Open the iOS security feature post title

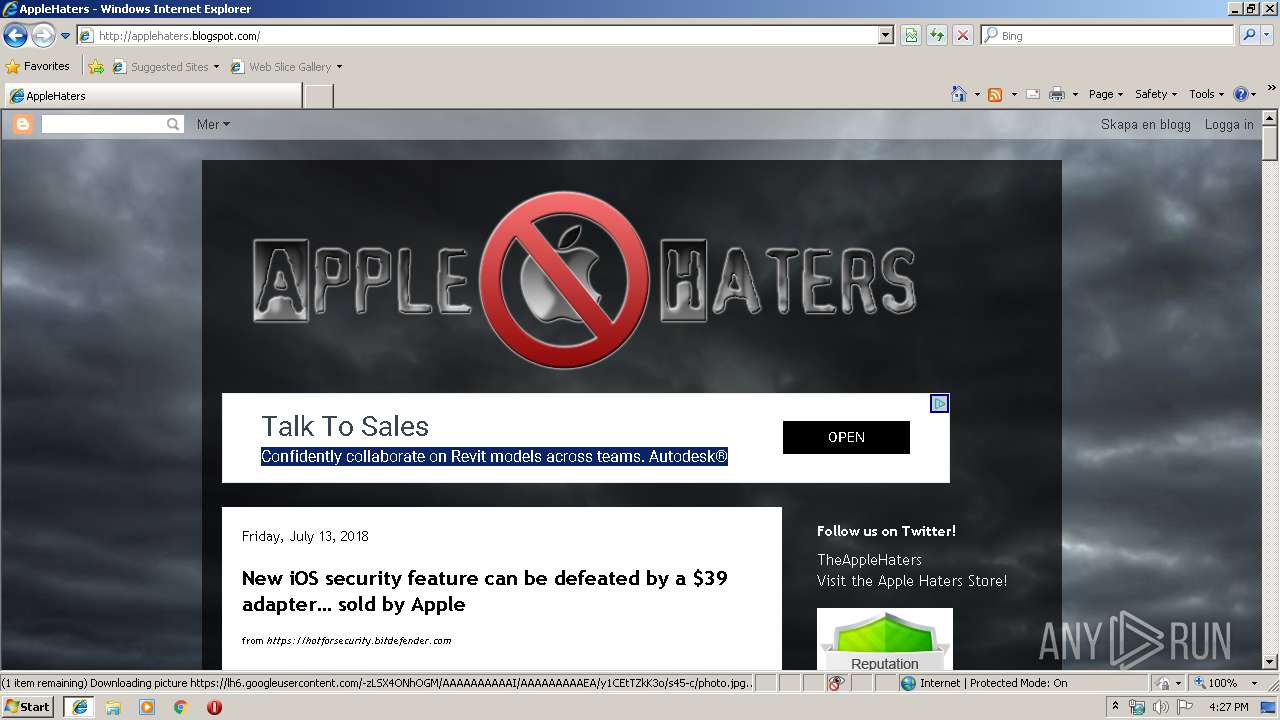(485, 591)
